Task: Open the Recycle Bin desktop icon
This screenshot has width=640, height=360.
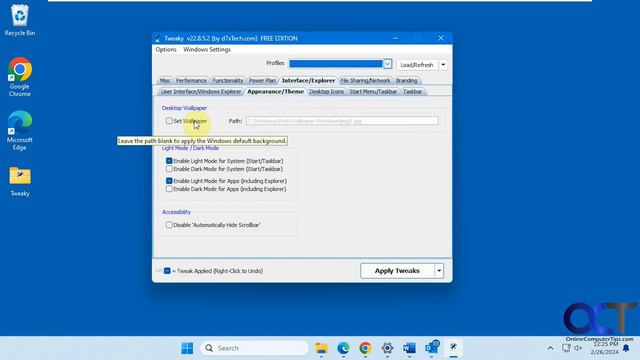Action: pyautogui.click(x=20, y=20)
